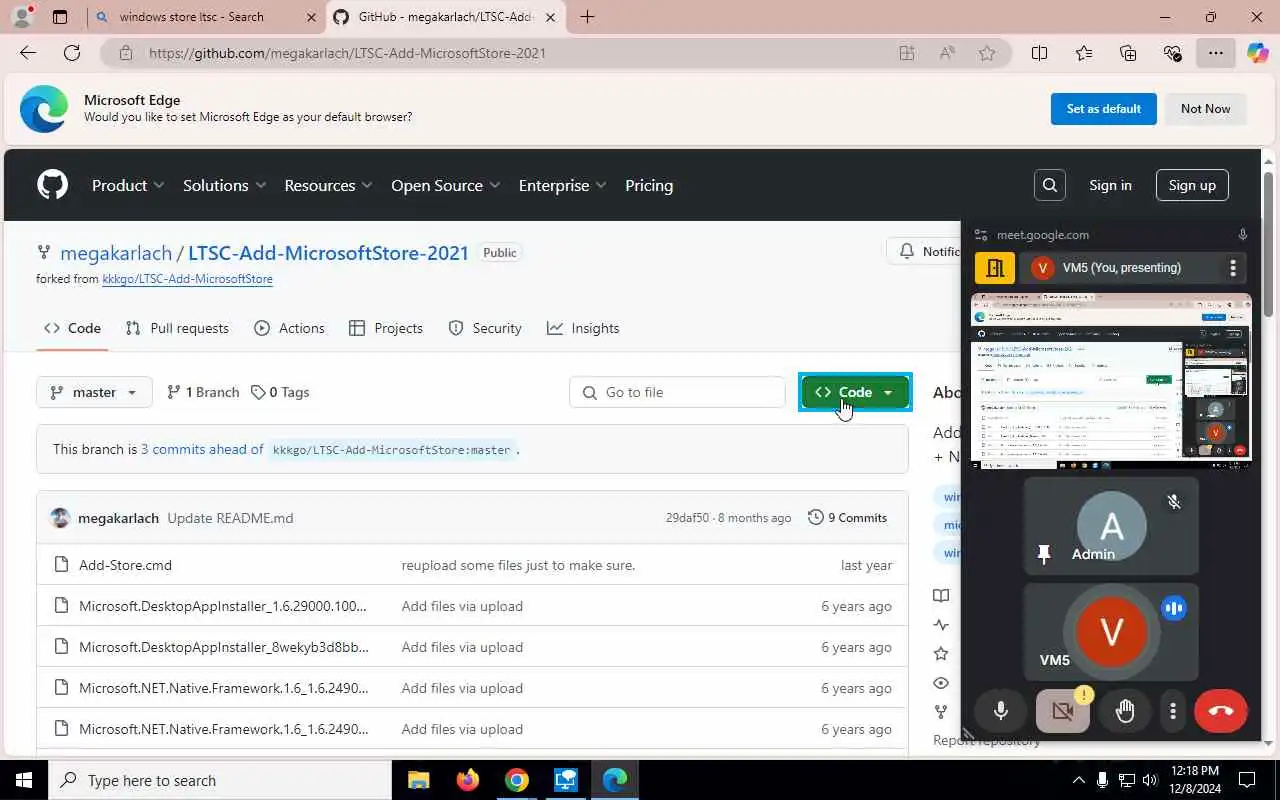1280x800 pixels.
Task: Expand the Open Source menu
Action: pyautogui.click(x=446, y=185)
